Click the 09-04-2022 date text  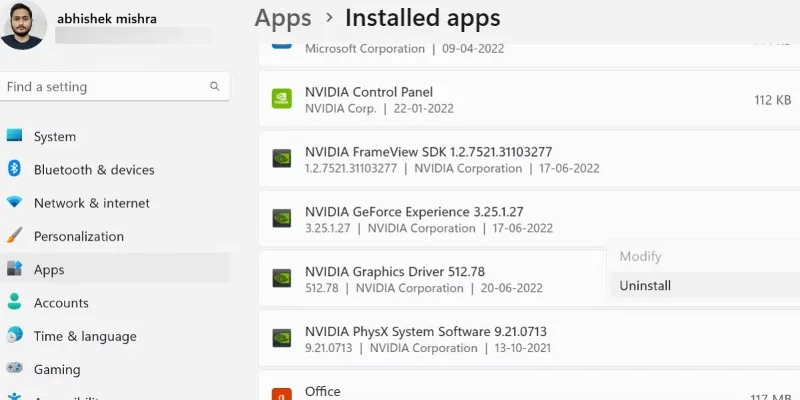[473, 49]
